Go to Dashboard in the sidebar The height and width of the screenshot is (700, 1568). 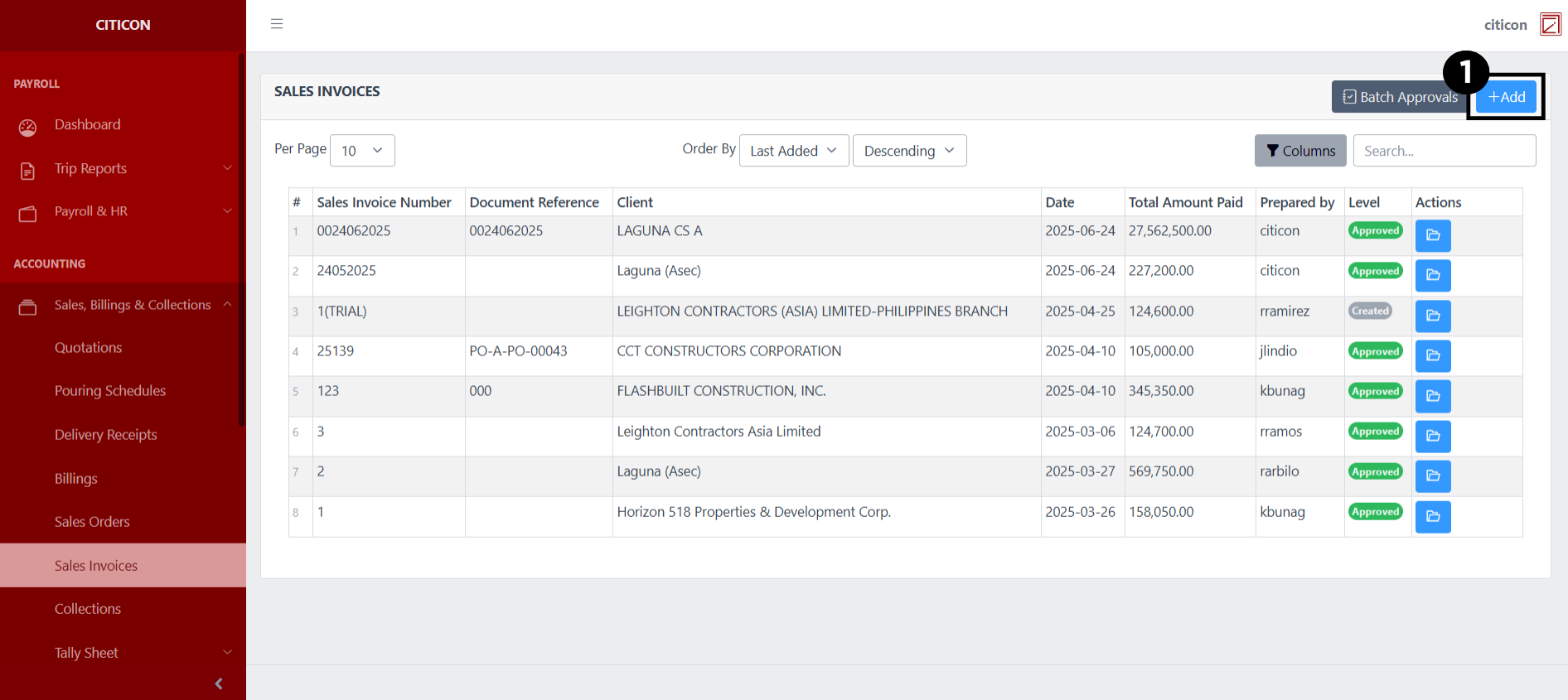tap(87, 124)
